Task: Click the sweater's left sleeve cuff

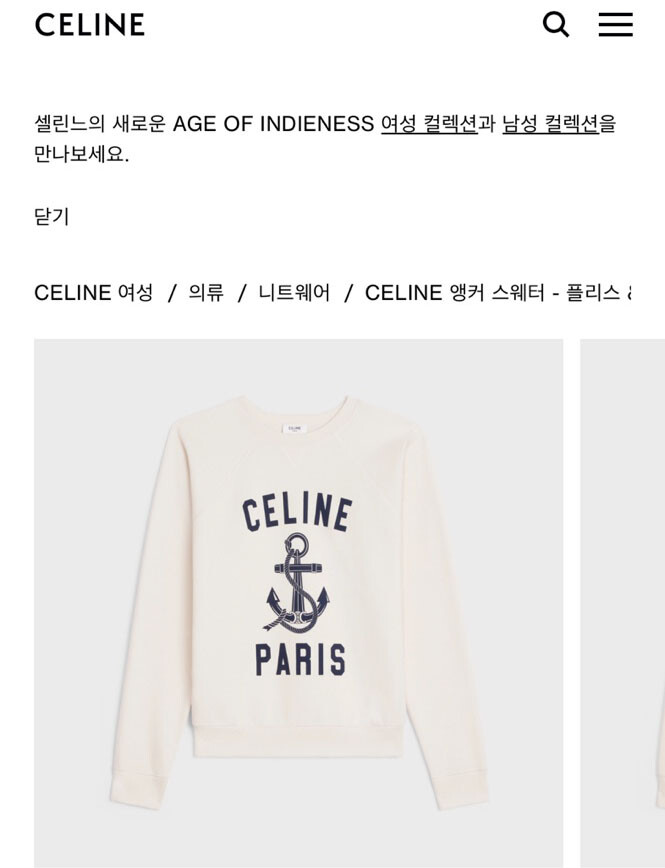Action: tap(137, 790)
